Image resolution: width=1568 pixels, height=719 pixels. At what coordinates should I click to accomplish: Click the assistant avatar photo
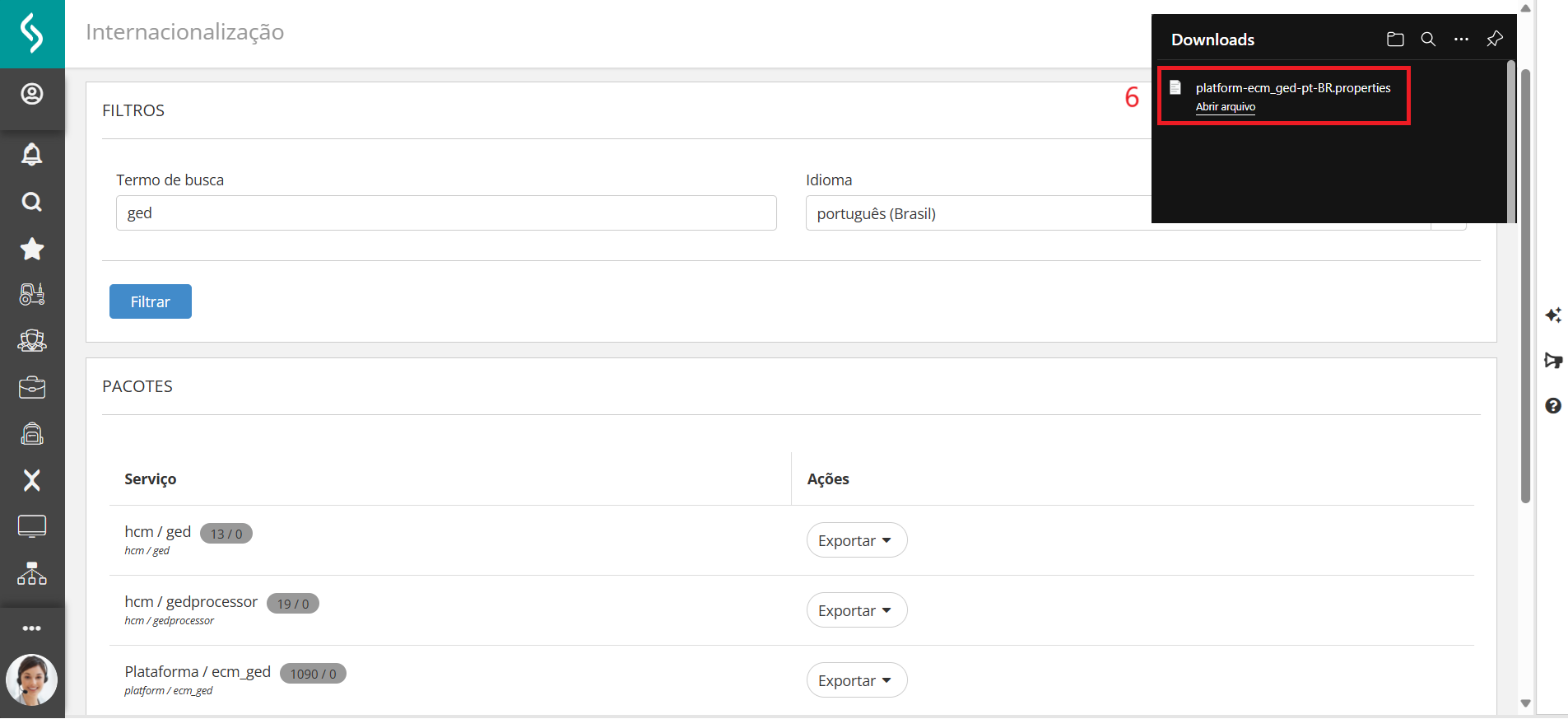pos(32,679)
